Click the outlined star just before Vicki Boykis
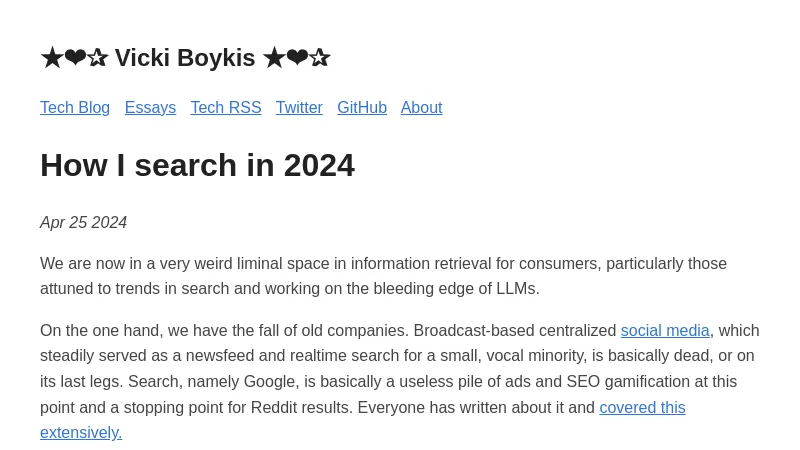800x450 pixels. [98, 58]
